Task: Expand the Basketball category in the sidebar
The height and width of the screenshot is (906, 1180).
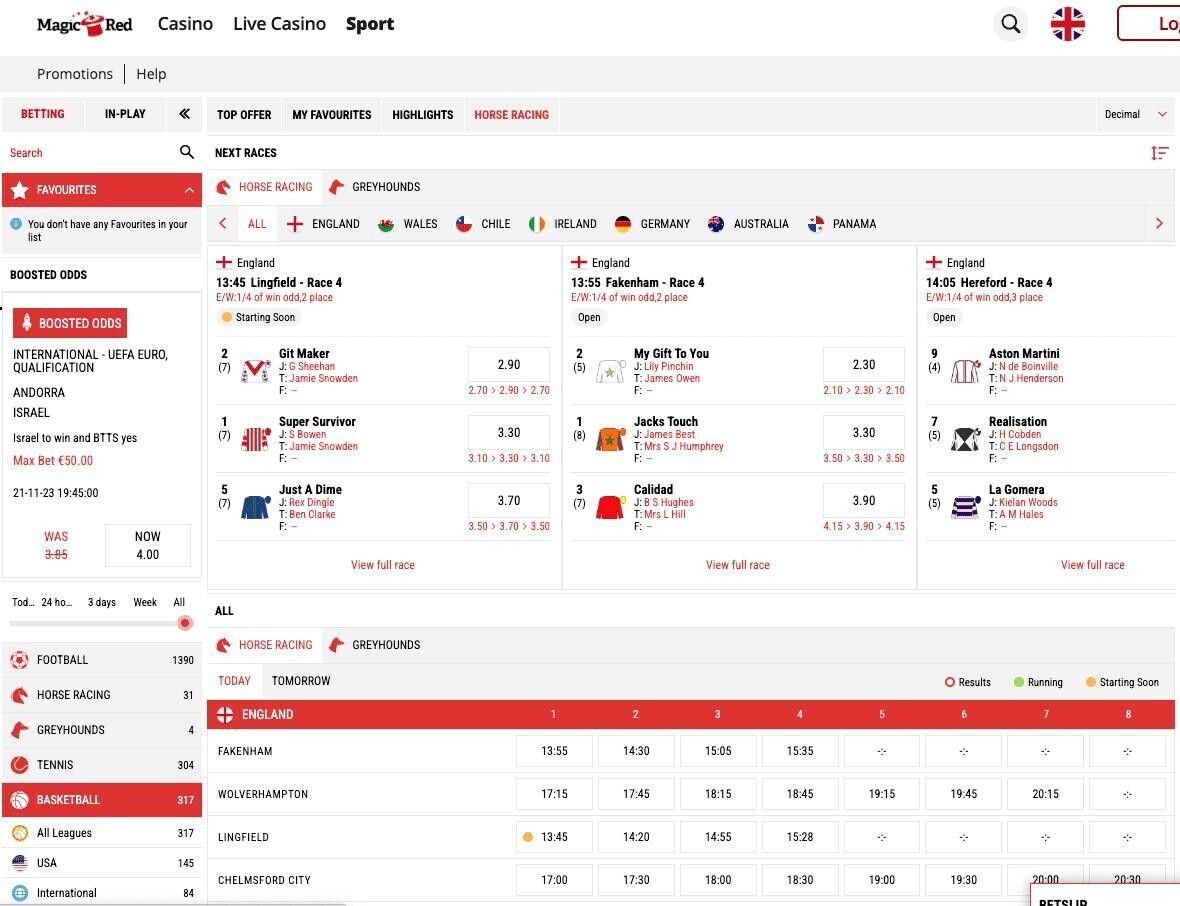Action: click(102, 800)
